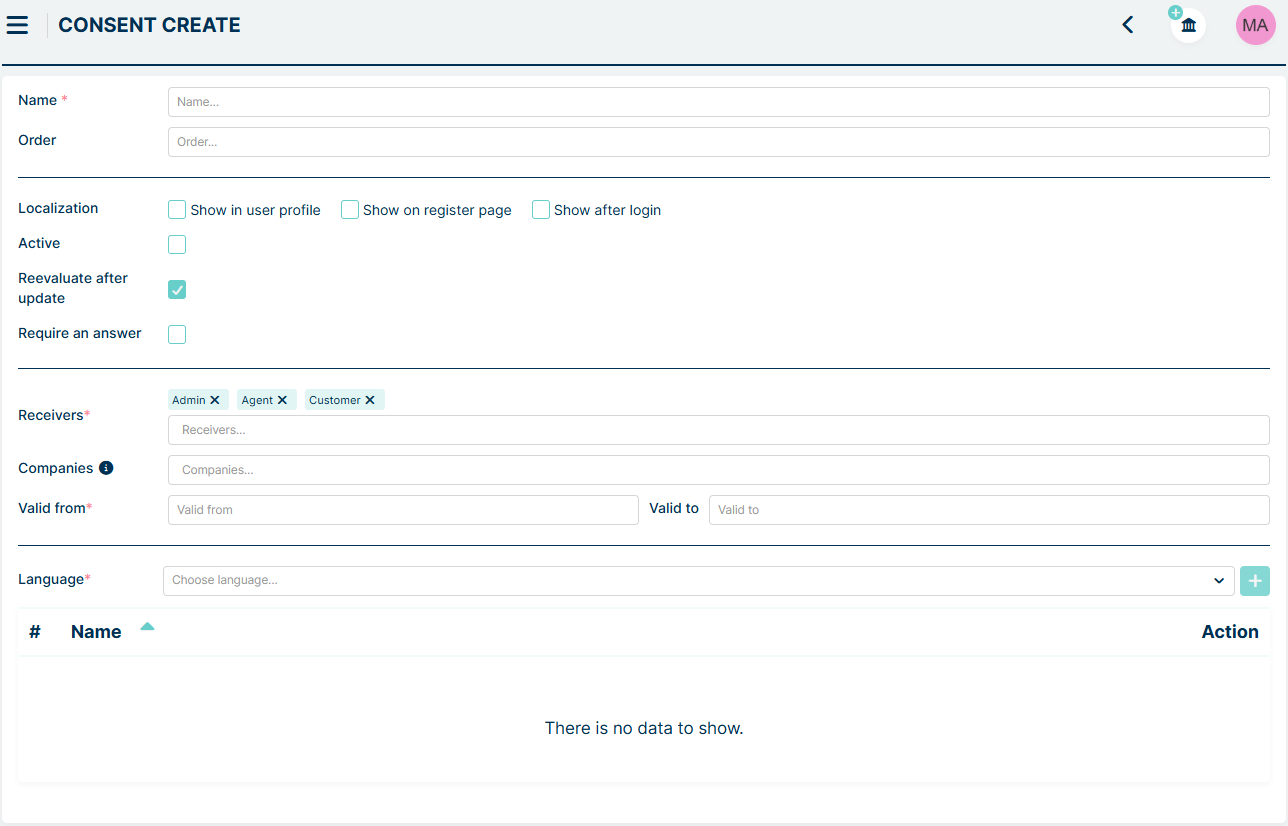Toggle the Active checkbox
This screenshot has width=1288, height=826.
(177, 244)
